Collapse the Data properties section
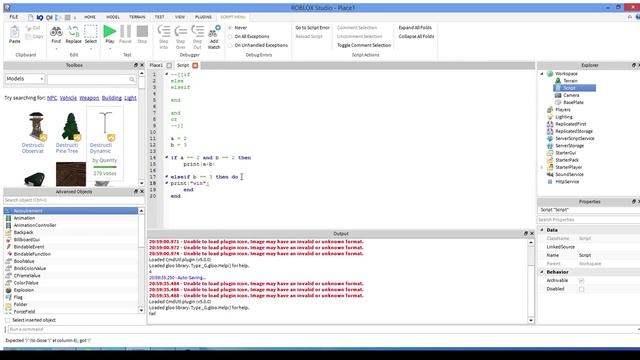This screenshot has height=360, width=640. coord(542,230)
